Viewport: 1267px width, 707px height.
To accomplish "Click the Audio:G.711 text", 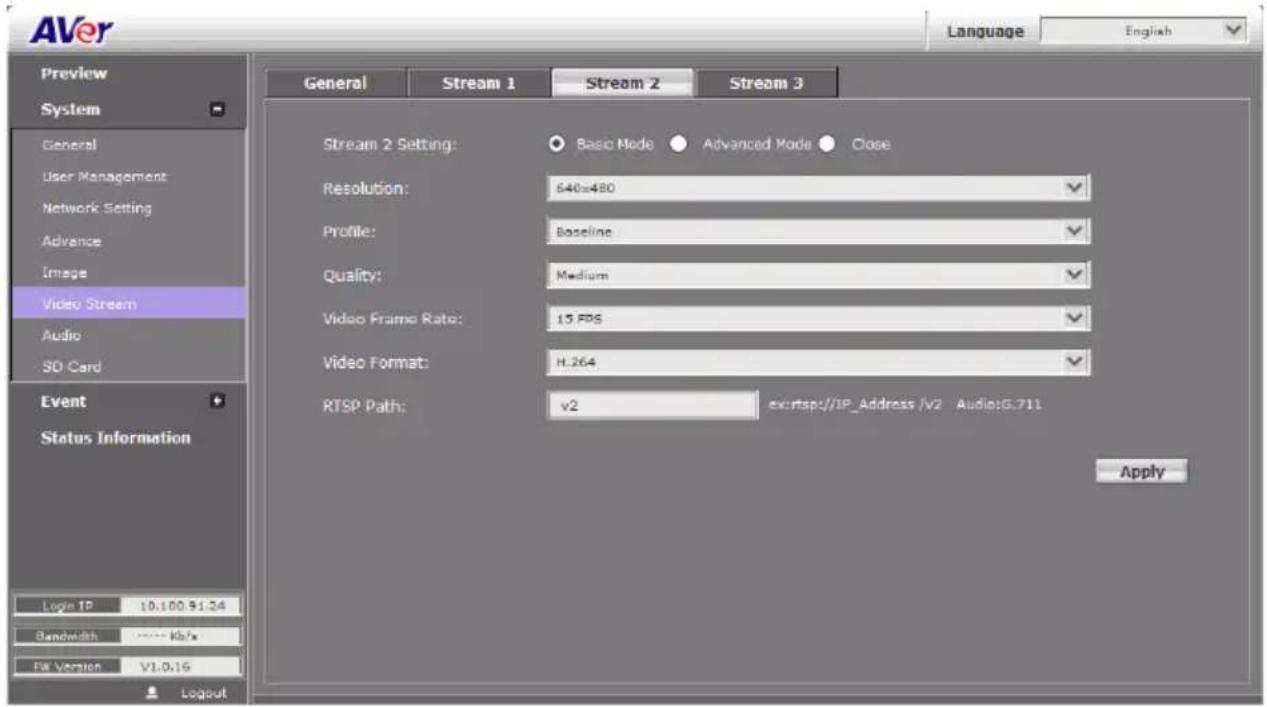I will [999, 405].
